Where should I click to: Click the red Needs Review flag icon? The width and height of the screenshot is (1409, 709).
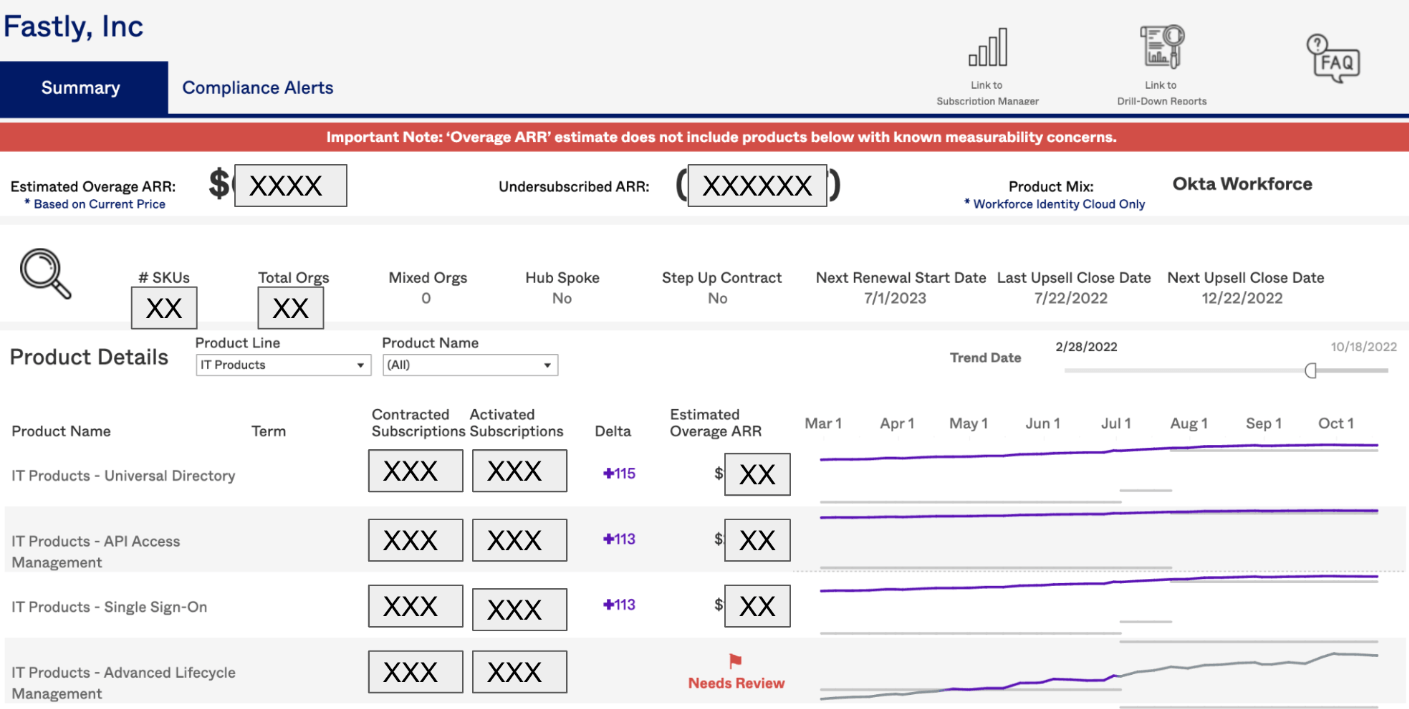(735, 661)
